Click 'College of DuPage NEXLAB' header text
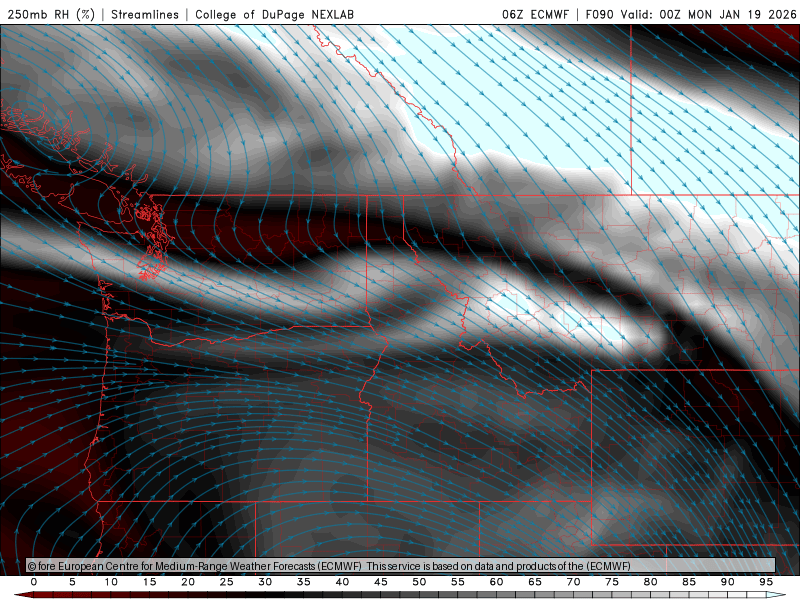The height and width of the screenshot is (600, 800). [274, 14]
